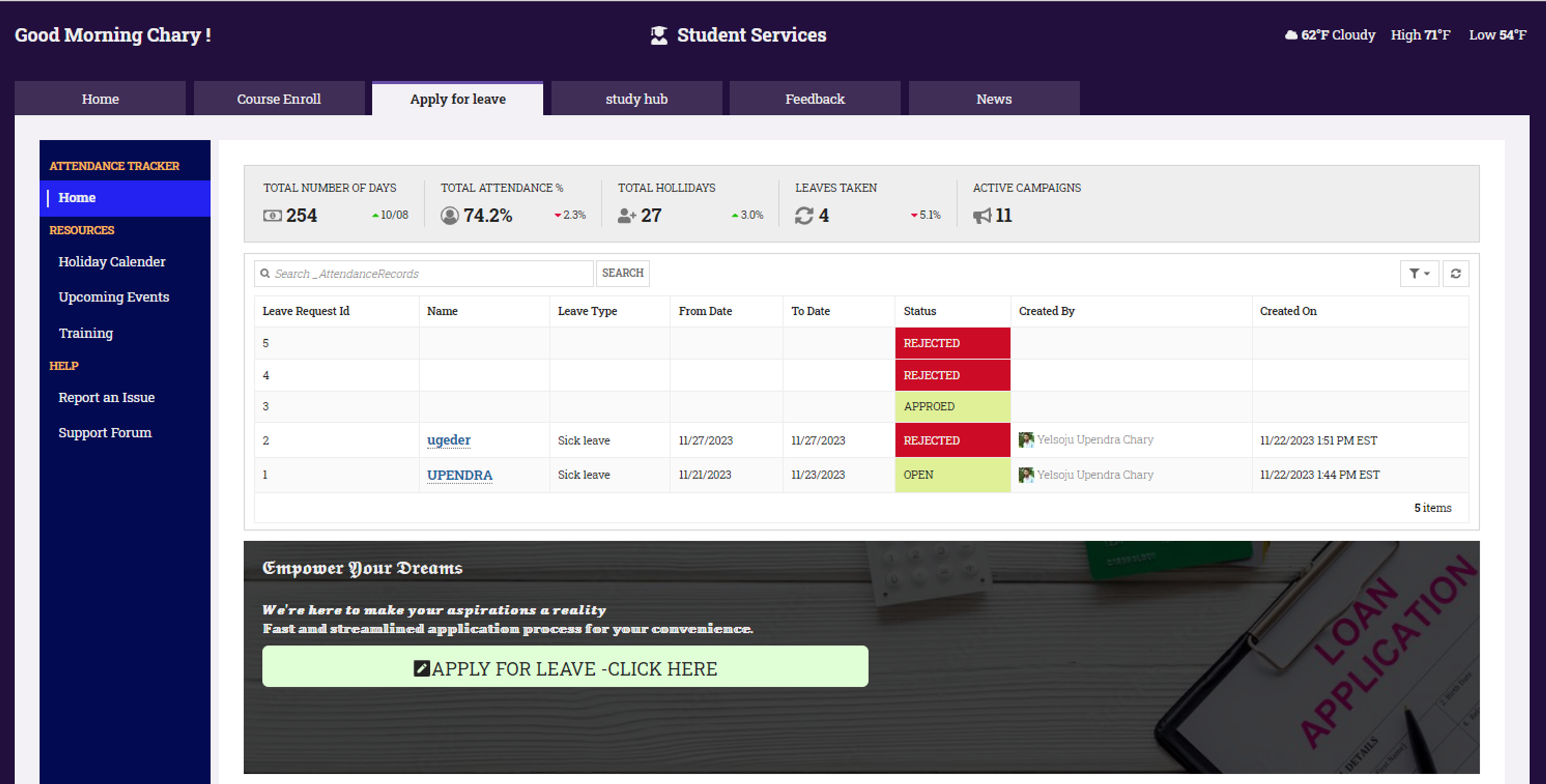Click Leave Request Id 5 cell
Screen dimensions: 1546x784
tap(337, 343)
